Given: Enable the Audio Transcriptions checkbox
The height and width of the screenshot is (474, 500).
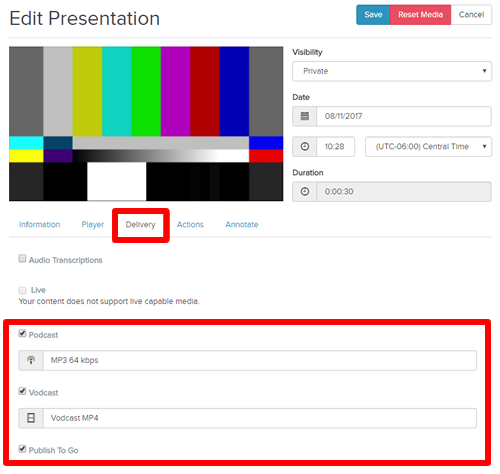Looking at the screenshot, I should click(x=22, y=259).
